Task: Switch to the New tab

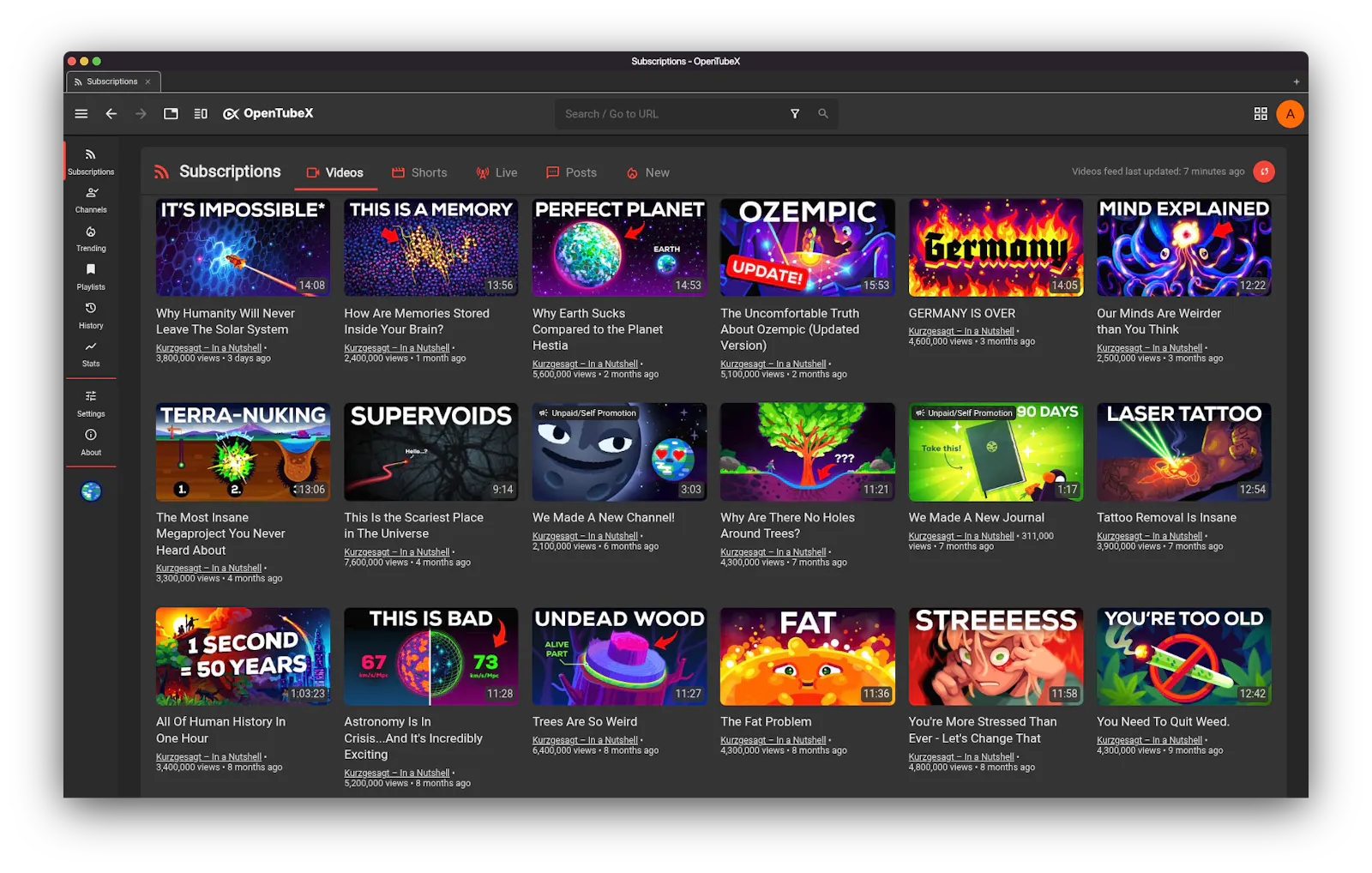Action: pyautogui.click(x=648, y=172)
